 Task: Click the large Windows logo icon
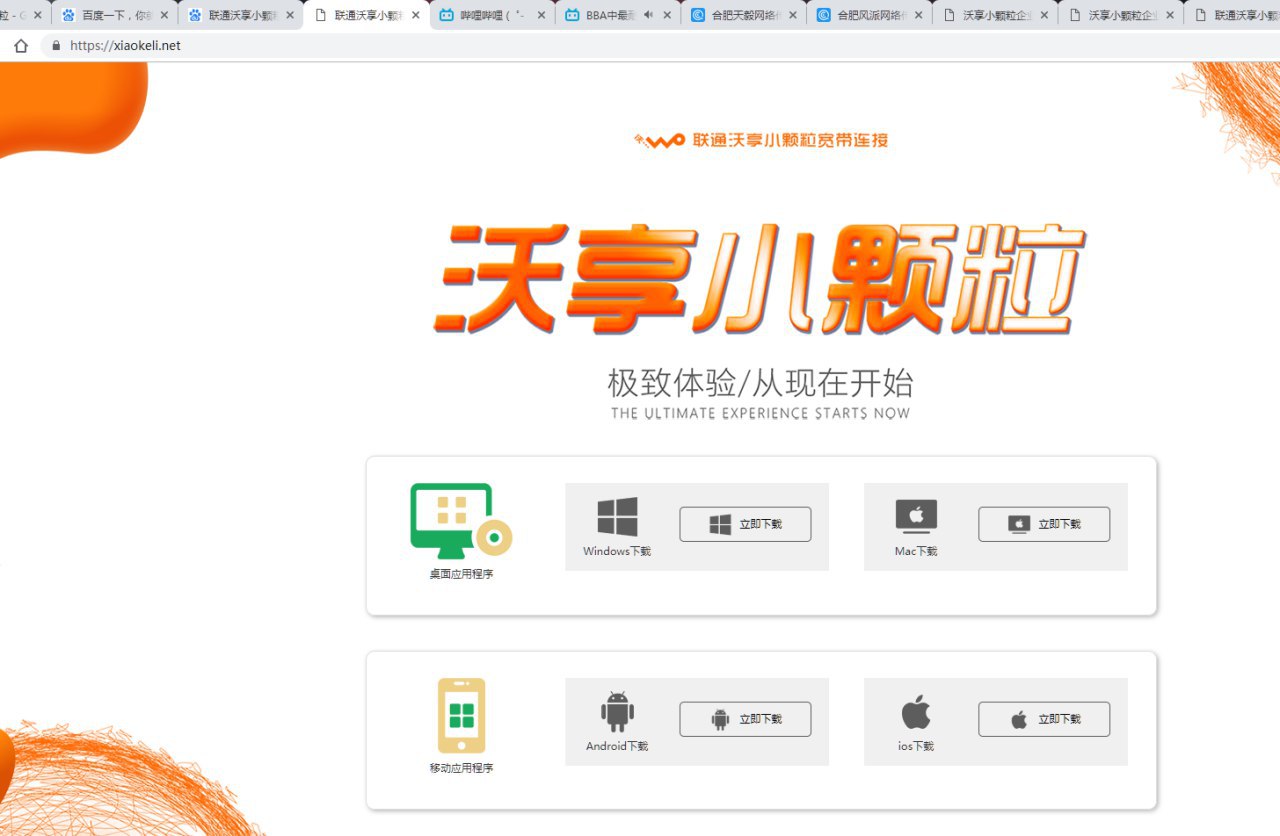pyautogui.click(x=617, y=517)
